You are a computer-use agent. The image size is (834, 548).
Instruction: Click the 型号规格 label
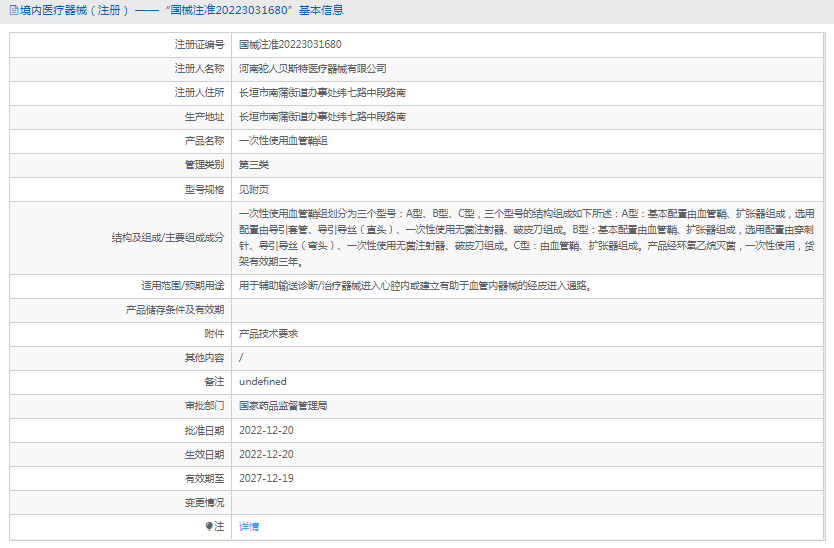204,189
